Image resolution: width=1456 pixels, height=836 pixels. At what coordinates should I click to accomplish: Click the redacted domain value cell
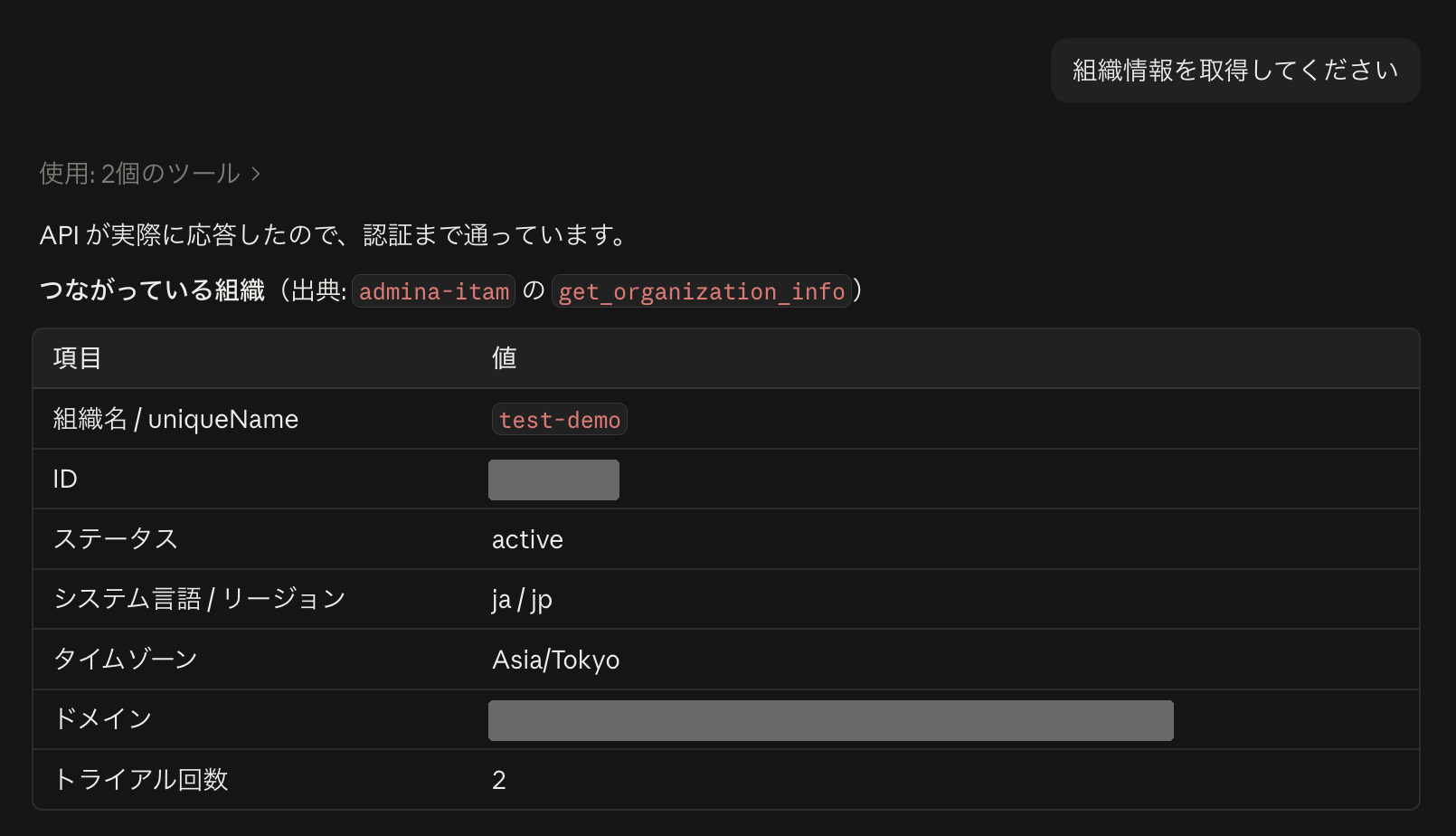[x=831, y=720]
